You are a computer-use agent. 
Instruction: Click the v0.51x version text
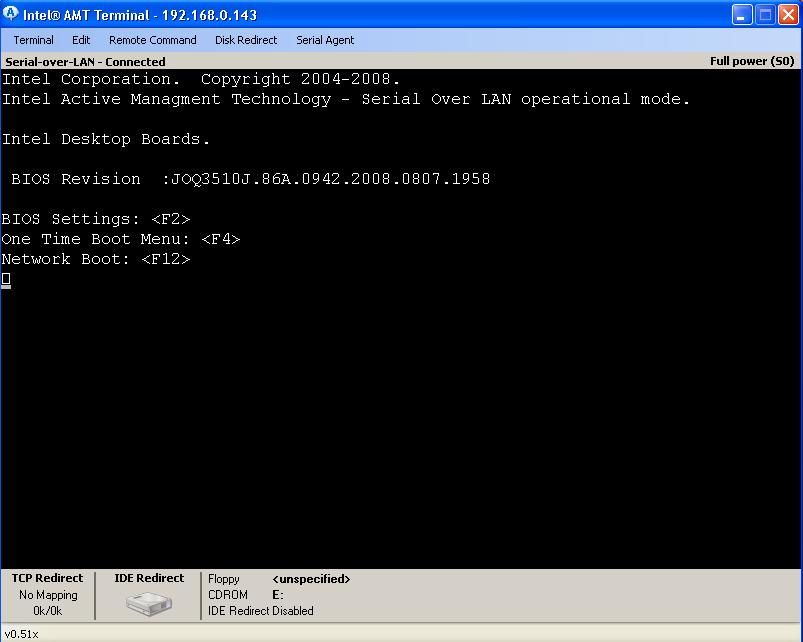(x=22, y=634)
